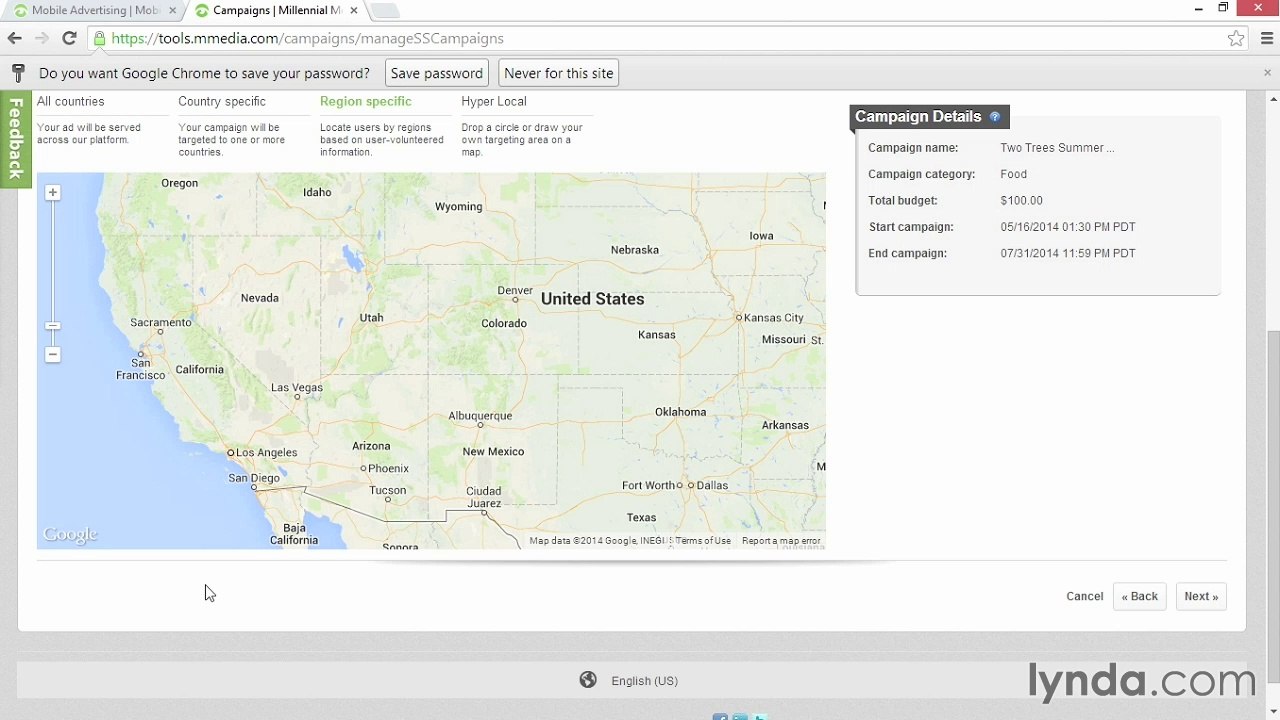Proceed with the Next » button
The height and width of the screenshot is (720, 1280).
pos(1201,596)
